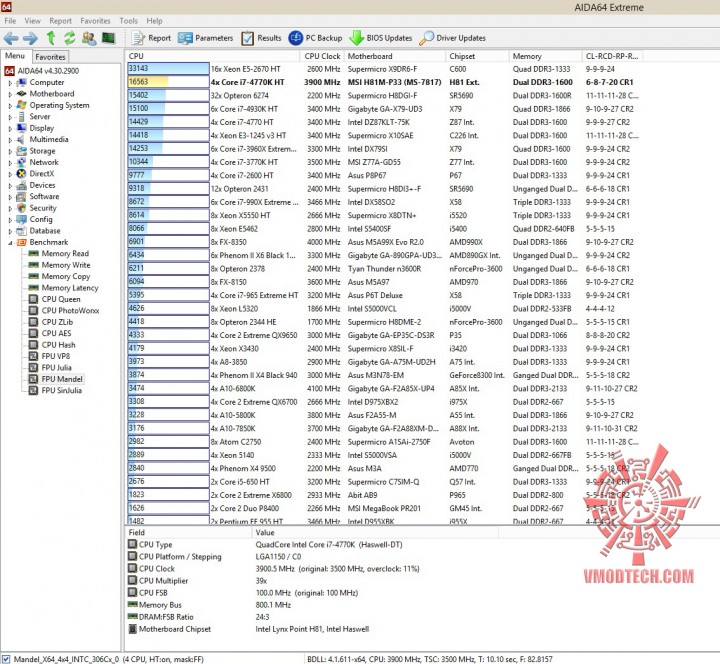Sort by Chipset column header
This screenshot has height=664, width=720.
tap(477, 56)
